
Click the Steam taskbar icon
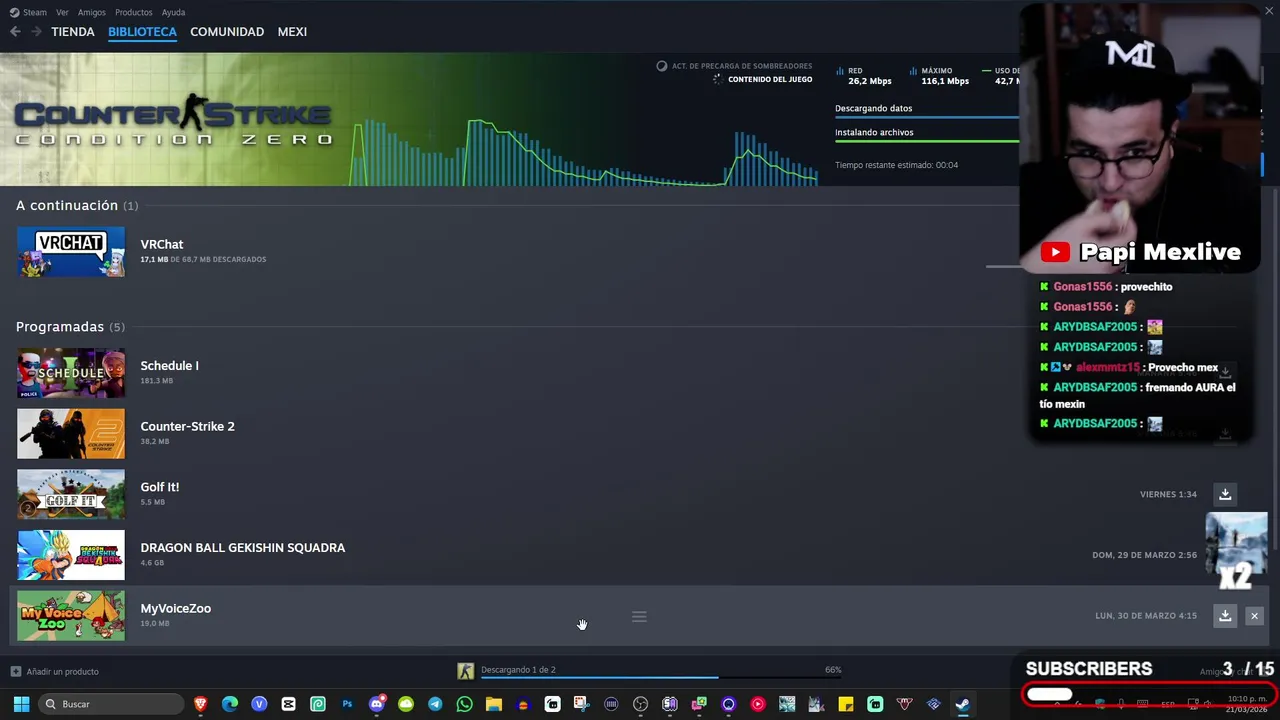click(962, 704)
